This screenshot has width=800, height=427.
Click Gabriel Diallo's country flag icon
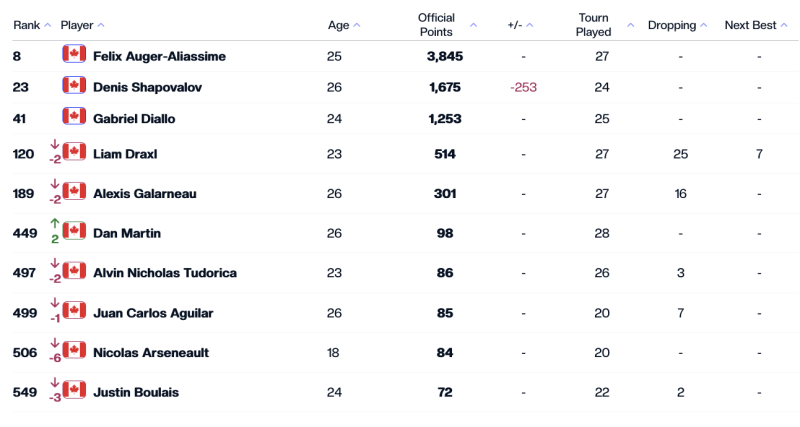click(x=74, y=117)
